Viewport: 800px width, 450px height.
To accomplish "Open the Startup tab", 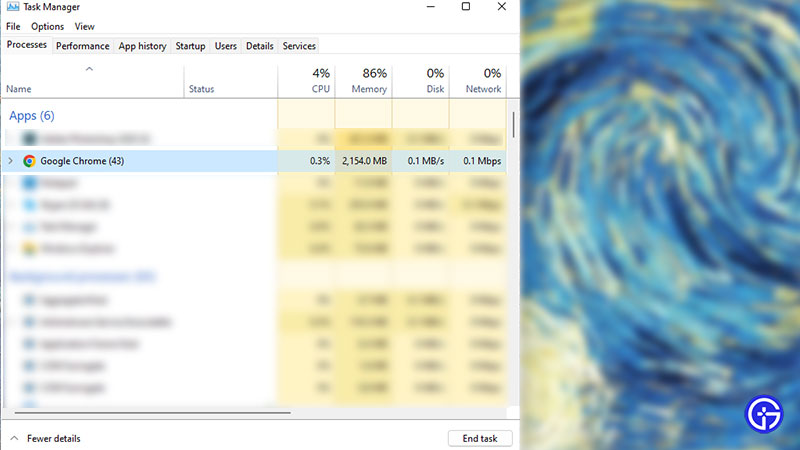I will pos(190,46).
